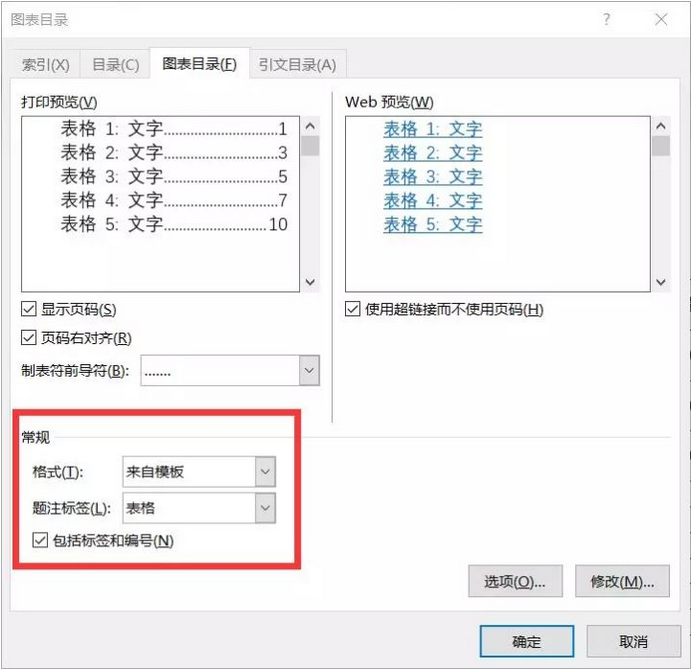Click the 常规 section heading

(x=36, y=437)
